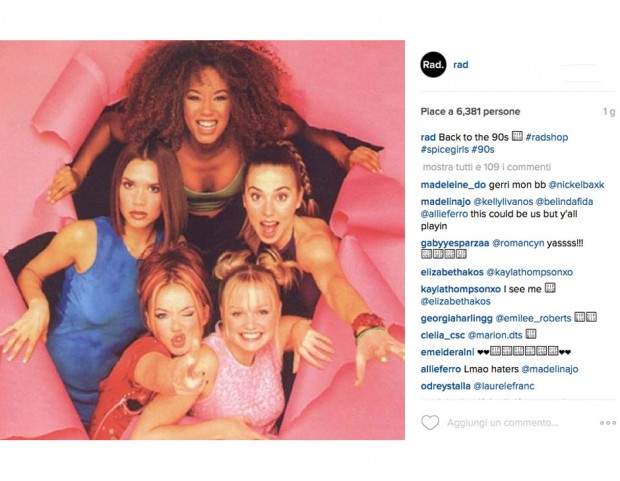The height and width of the screenshot is (481, 620).
Task: Open gabyyesparzaa user profile
Action: 455,243
